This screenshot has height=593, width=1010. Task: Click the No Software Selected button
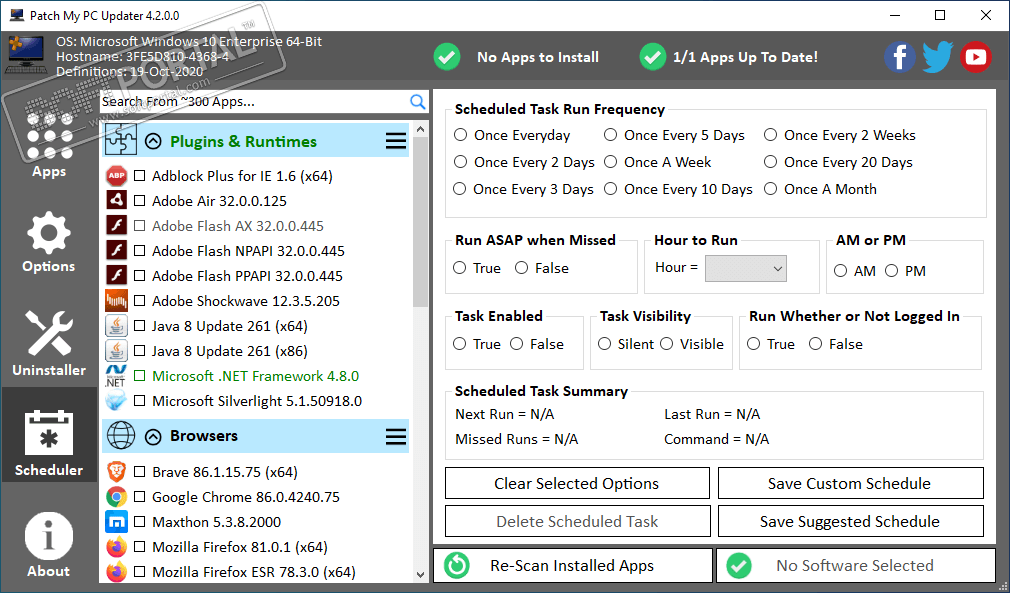(856, 566)
